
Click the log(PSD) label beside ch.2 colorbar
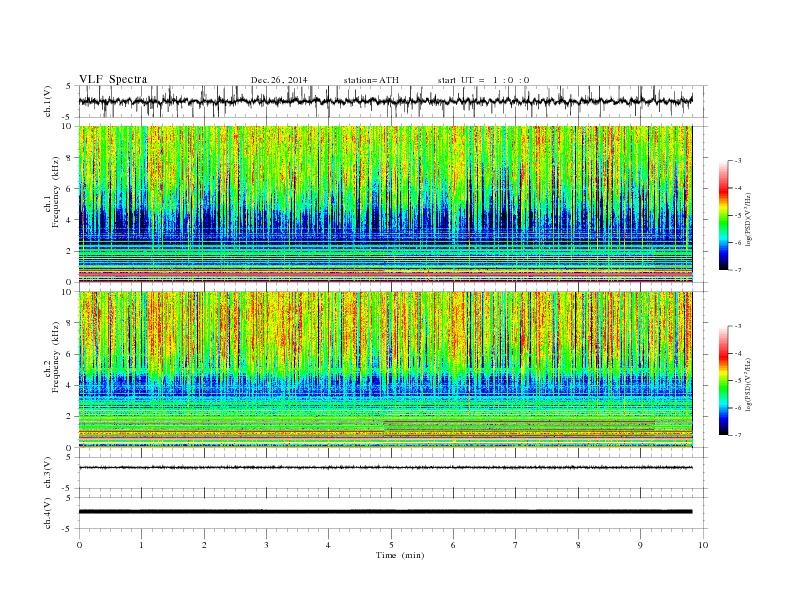click(x=748, y=385)
